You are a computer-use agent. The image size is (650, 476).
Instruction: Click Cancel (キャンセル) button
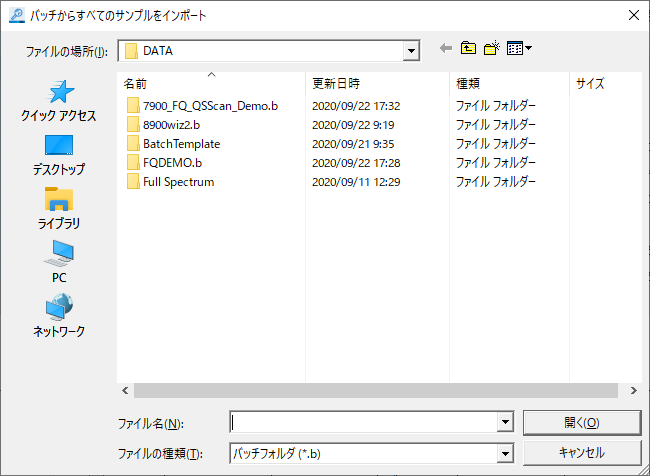tap(582, 453)
